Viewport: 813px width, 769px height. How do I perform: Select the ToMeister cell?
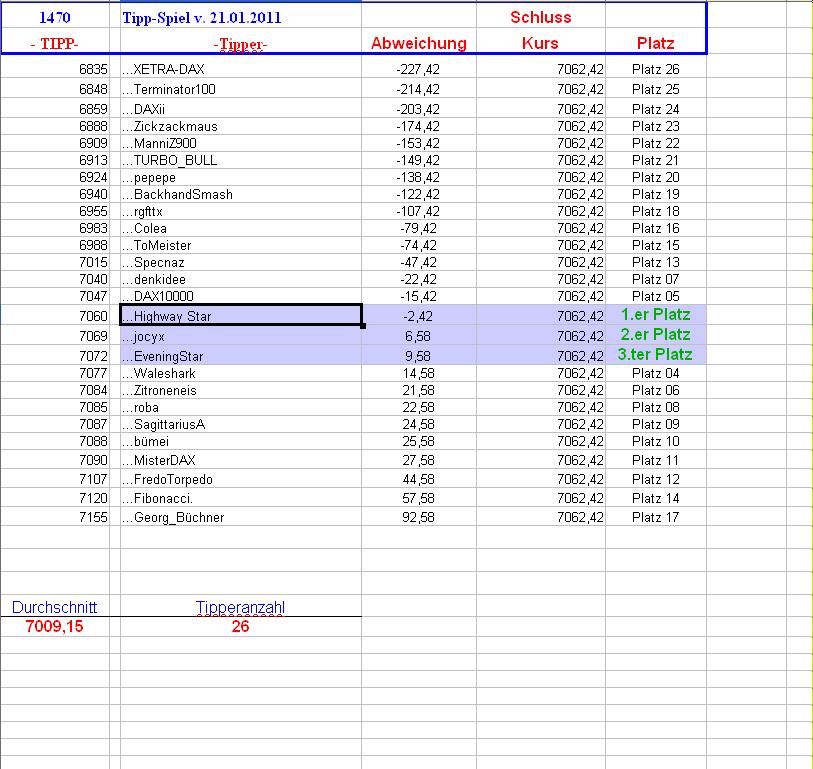pos(241,245)
